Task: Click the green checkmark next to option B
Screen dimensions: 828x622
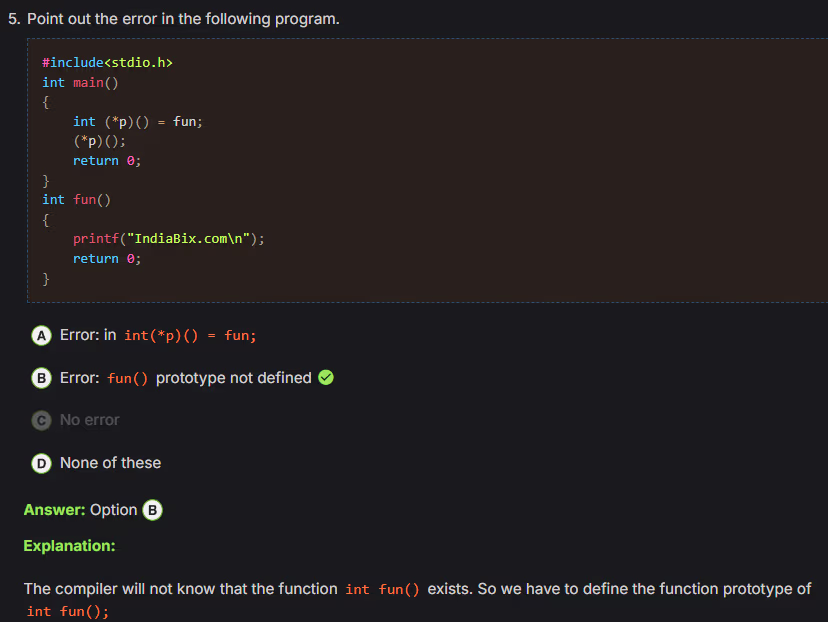Action: pyautogui.click(x=326, y=378)
